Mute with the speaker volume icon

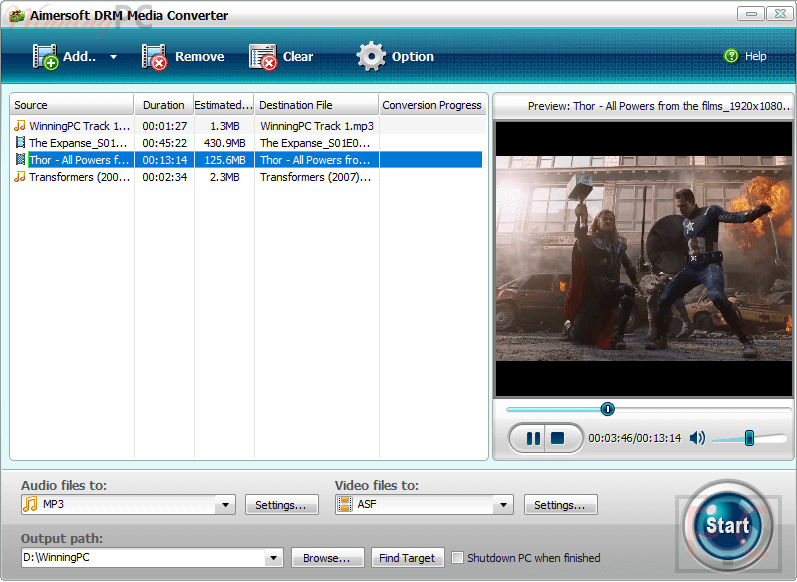[x=697, y=438]
